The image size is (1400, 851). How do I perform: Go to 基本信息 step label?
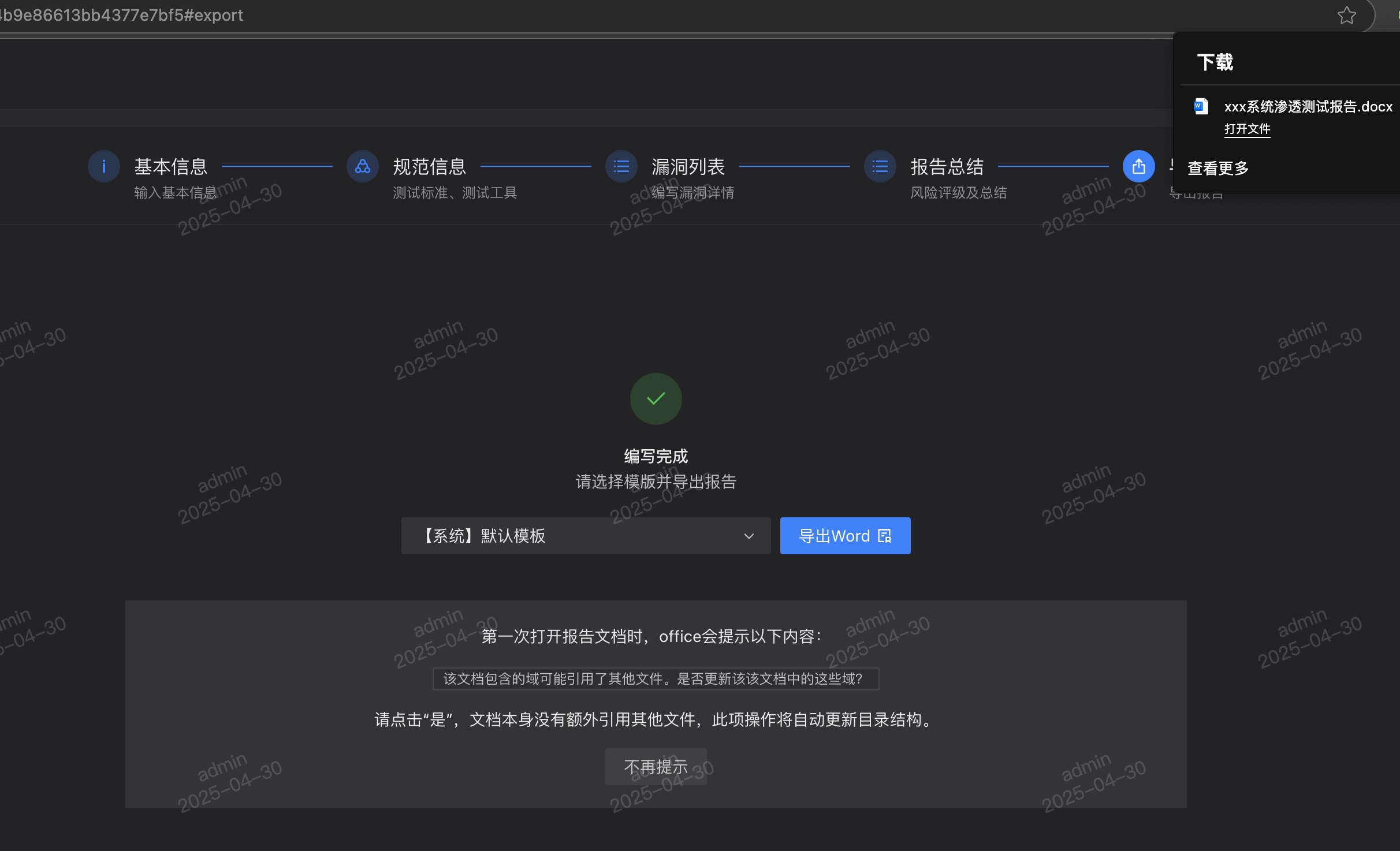[171, 167]
